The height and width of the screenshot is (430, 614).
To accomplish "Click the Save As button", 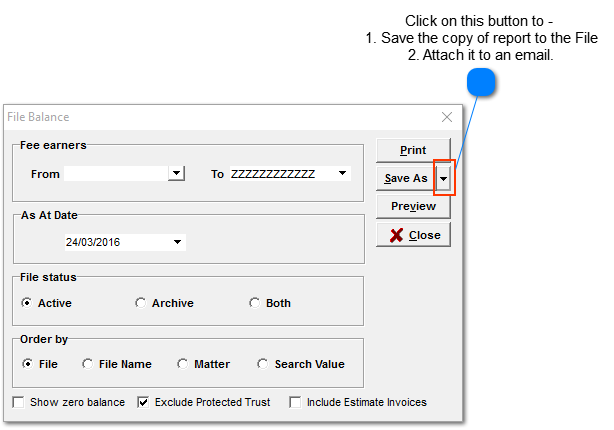I will pos(406,178).
